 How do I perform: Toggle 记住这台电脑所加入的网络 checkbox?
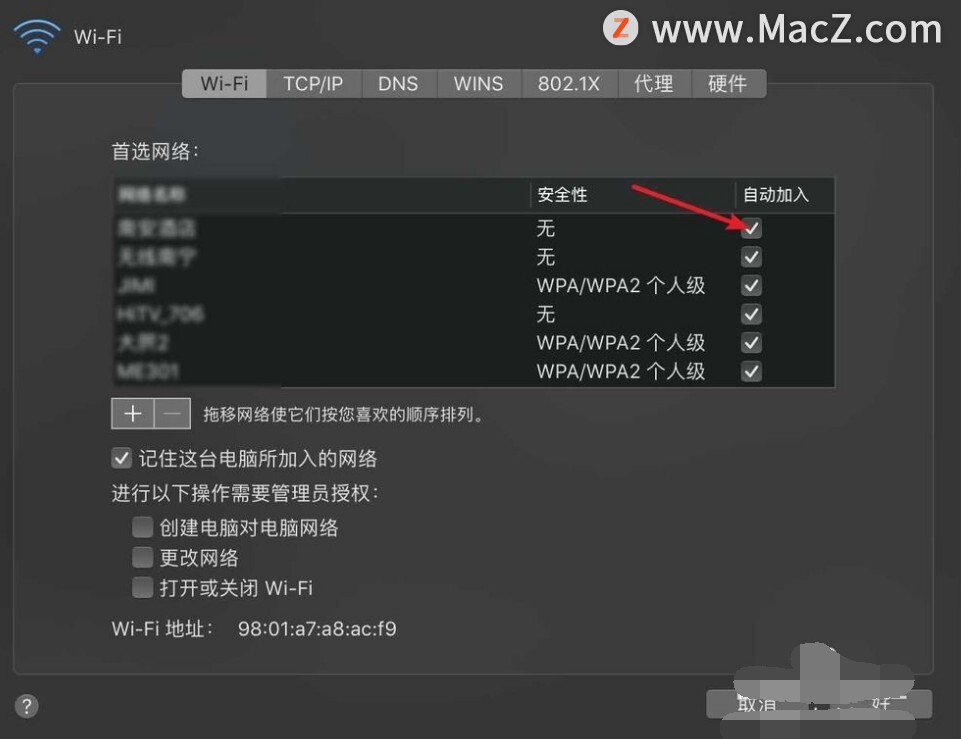tap(121, 458)
